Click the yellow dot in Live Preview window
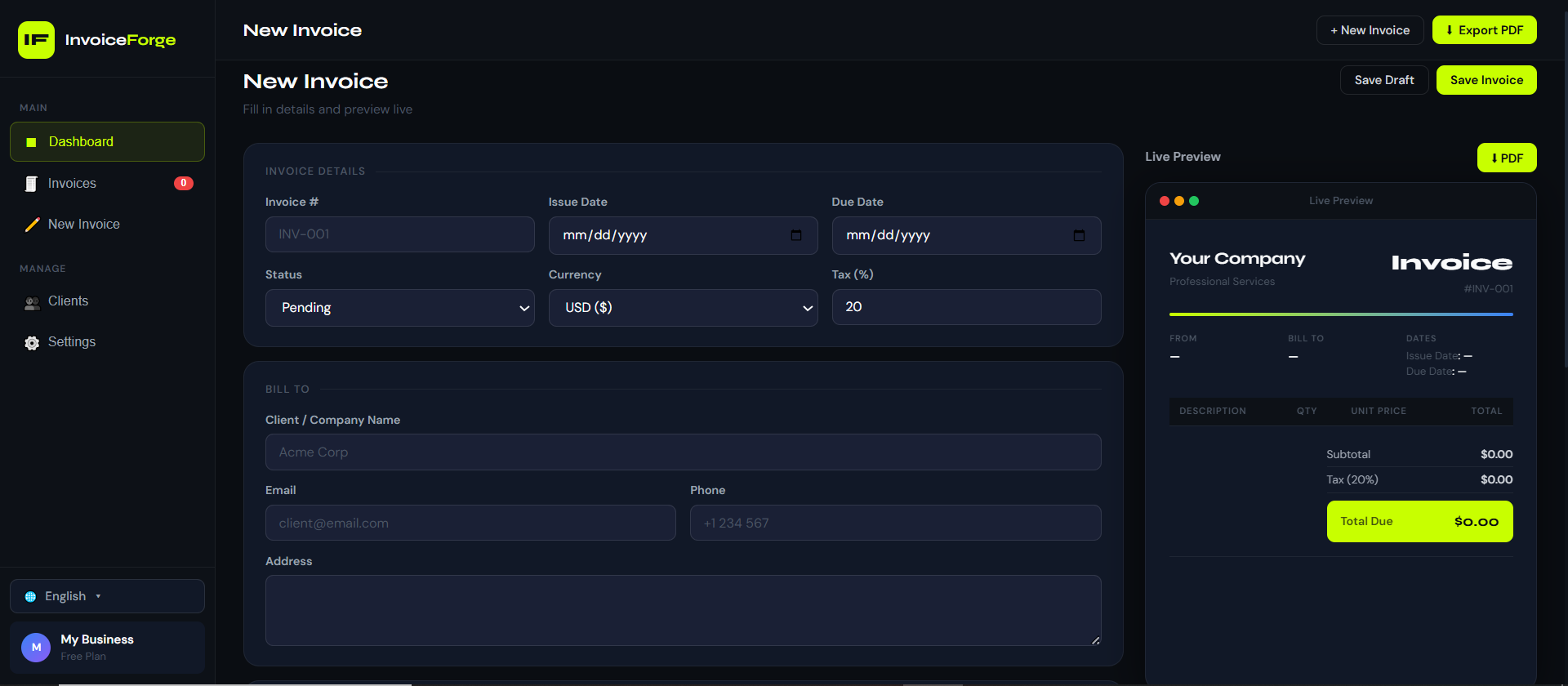Viewport: 1568px width, 686px height. (x=1179, y=201)
